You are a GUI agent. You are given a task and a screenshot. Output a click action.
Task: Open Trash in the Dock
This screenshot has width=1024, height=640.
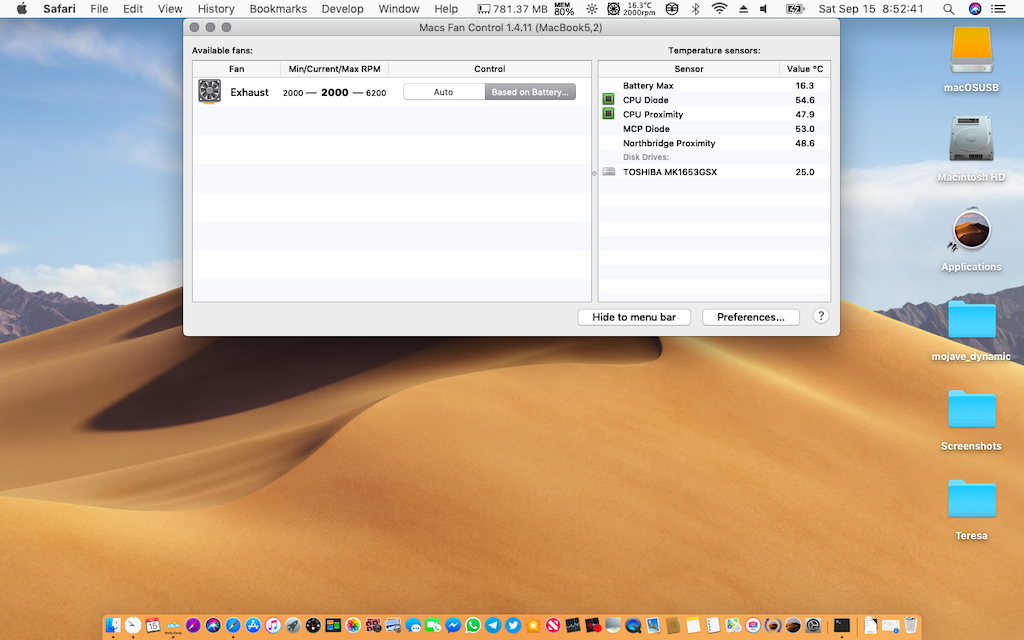pos(911,625)
